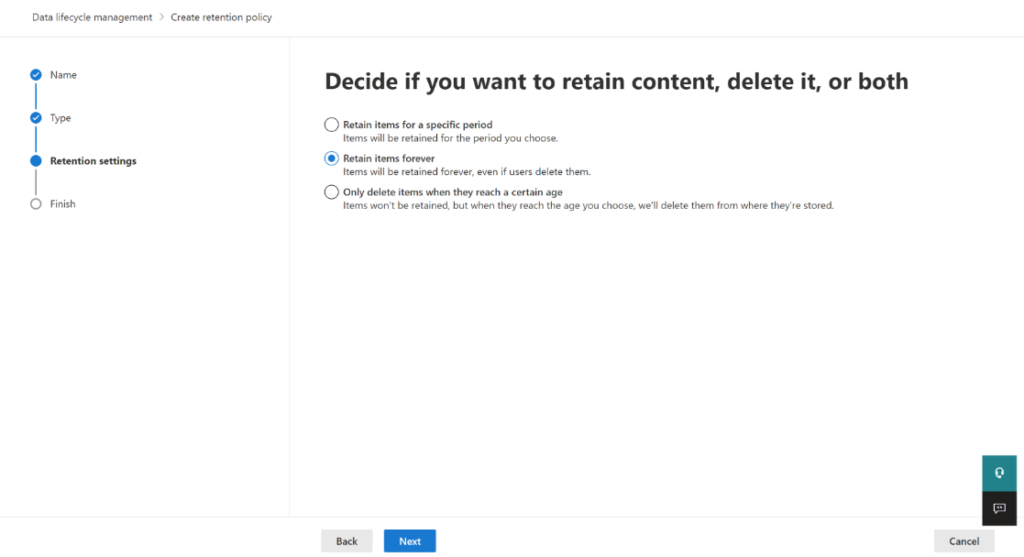Select the Retention settings step label
The image size is (1024, 557).
(x=93, y=161)
